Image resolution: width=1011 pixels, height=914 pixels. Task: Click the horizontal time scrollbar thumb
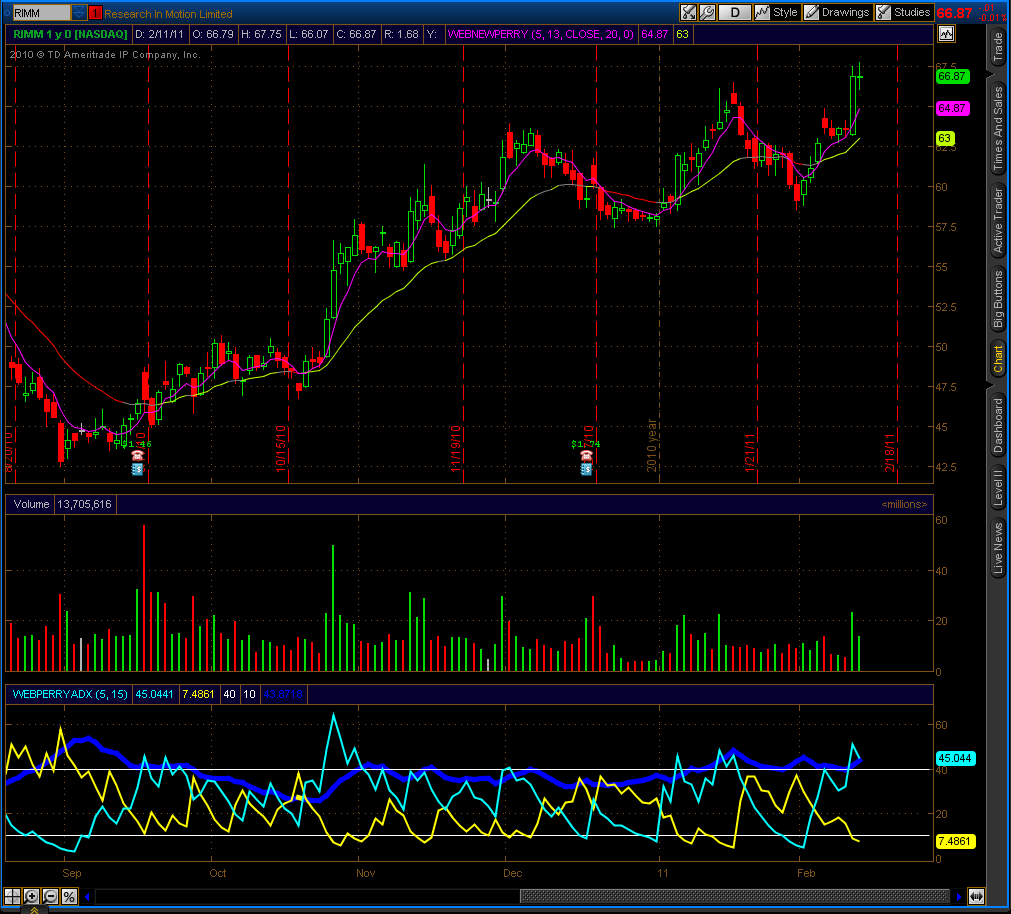click(734, 896)
